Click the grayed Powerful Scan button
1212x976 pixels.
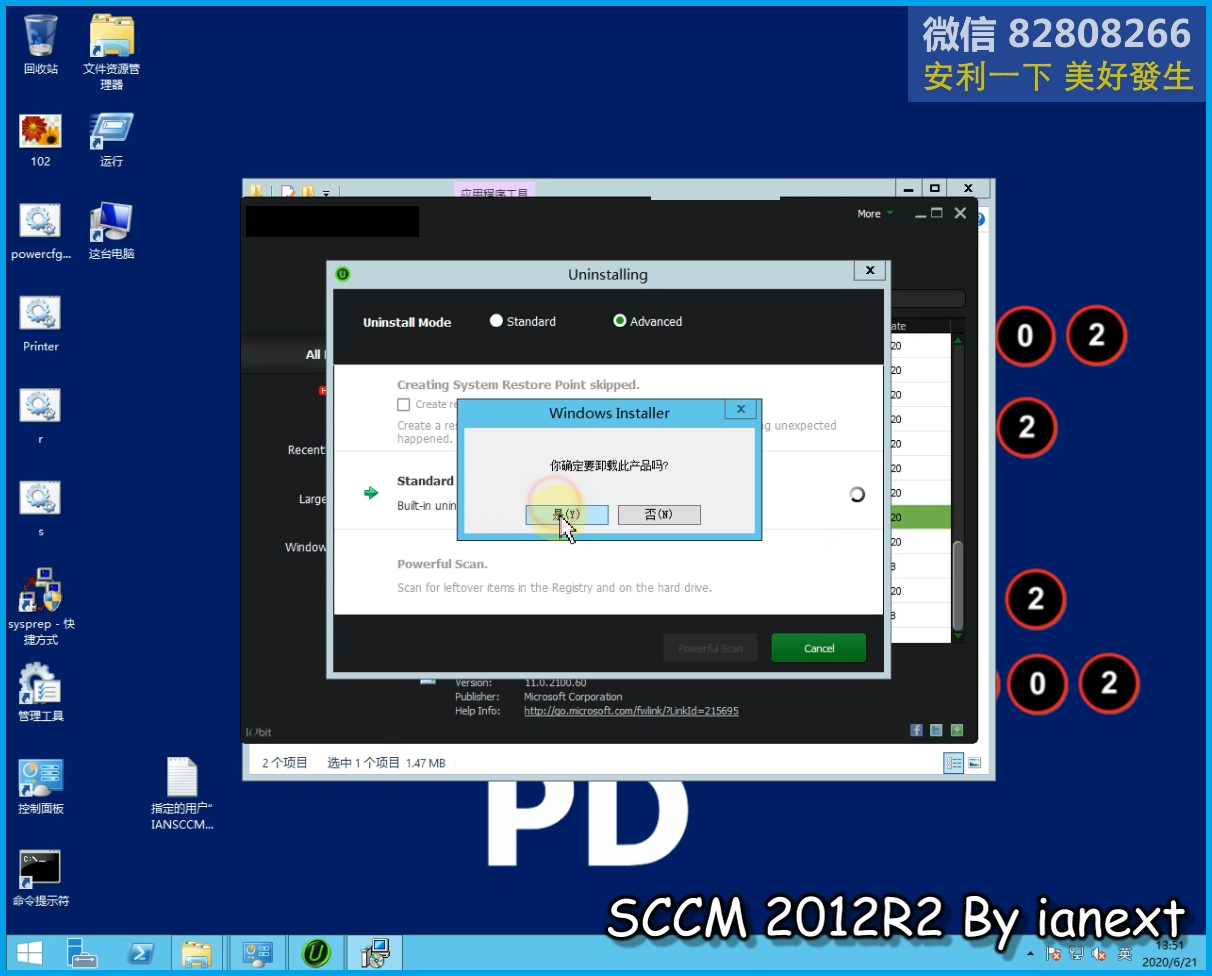pos(710,648)
